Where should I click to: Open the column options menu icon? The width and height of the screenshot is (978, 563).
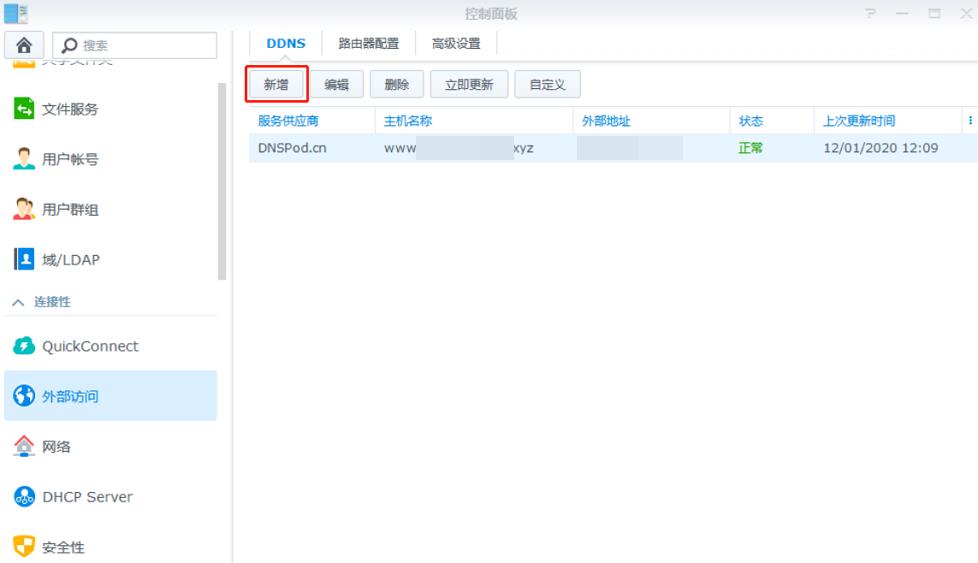point(970,120)
